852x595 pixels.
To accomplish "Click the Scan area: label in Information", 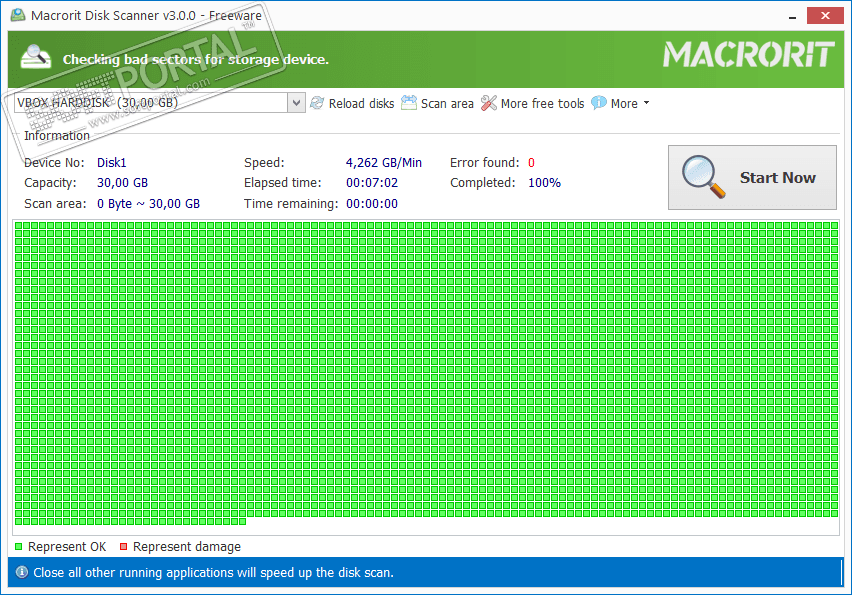I will pos(55,204).
